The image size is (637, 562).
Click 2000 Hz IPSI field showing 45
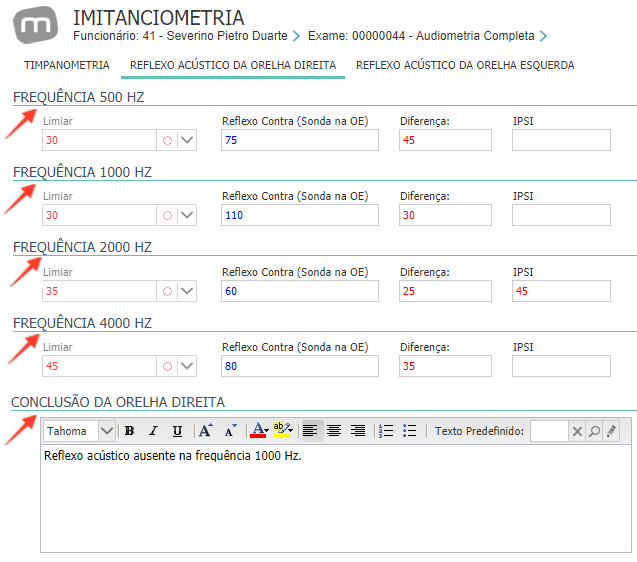tap(561, 291)
